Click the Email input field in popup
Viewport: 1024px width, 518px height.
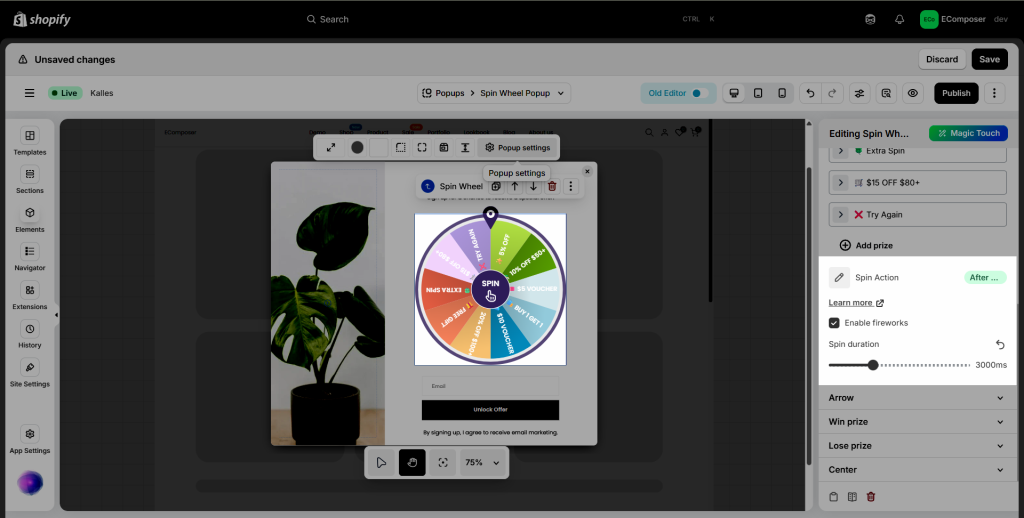click(490, 386)
